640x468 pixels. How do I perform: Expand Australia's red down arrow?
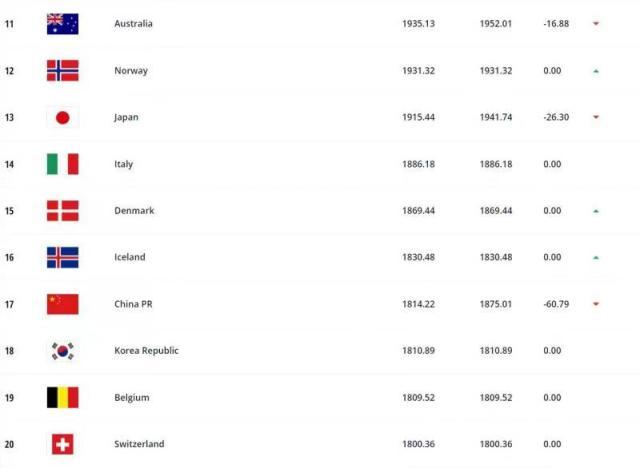point(596,24)
